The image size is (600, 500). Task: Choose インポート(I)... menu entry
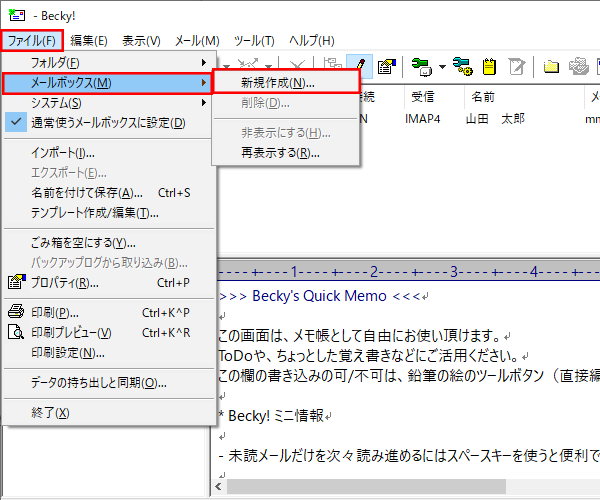coord(108,153)
